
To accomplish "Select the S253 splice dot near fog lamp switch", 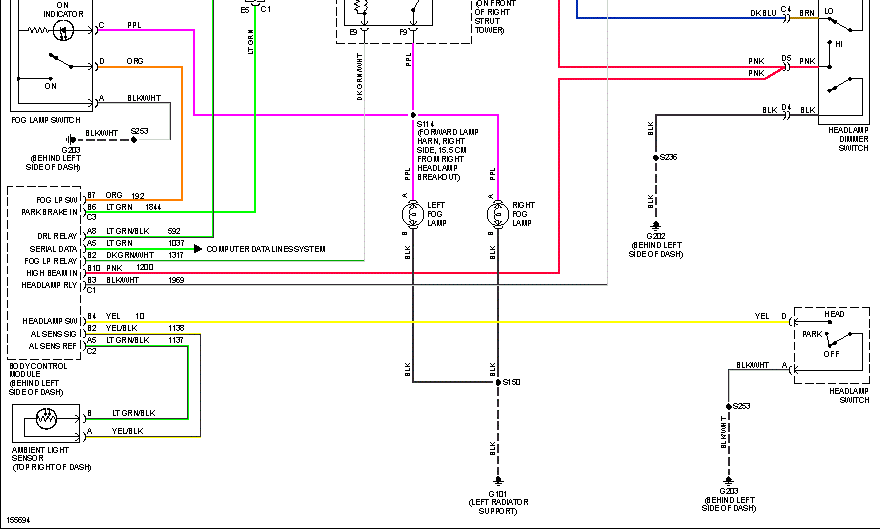I will coord(134,140).
